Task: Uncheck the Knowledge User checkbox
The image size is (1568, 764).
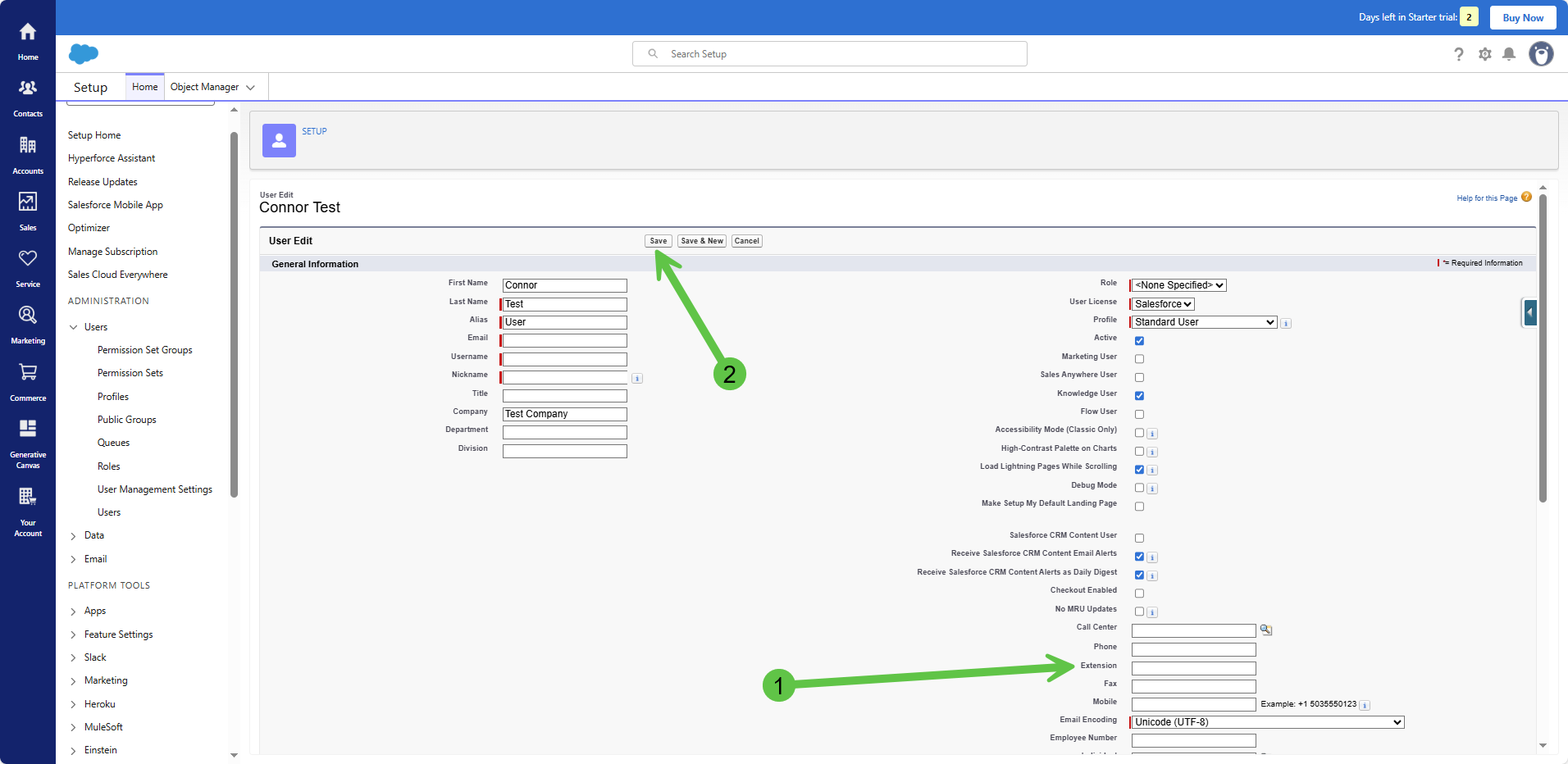Action: (1139, 396)
